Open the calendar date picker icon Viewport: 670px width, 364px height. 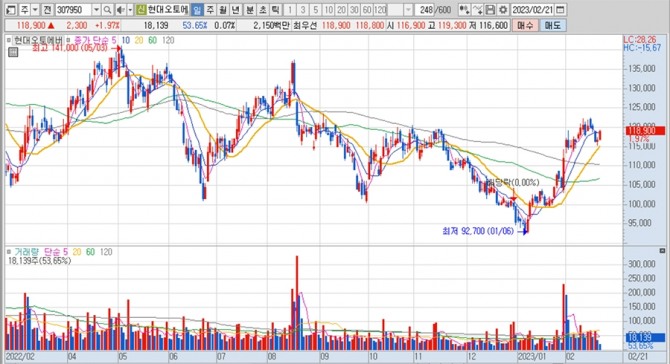[x=561, y=9]
